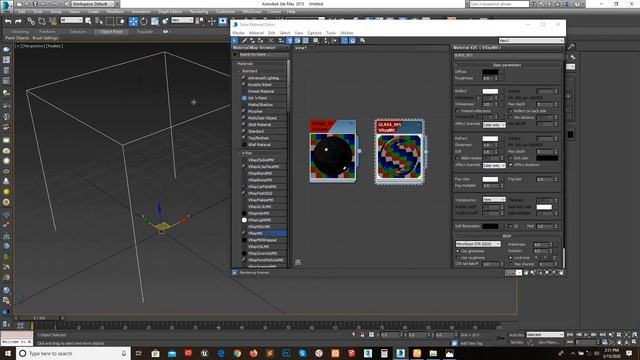Screen dimensions: 640x360
Task: Switch to the View1 tab
Action: click(x=301, y=48)
